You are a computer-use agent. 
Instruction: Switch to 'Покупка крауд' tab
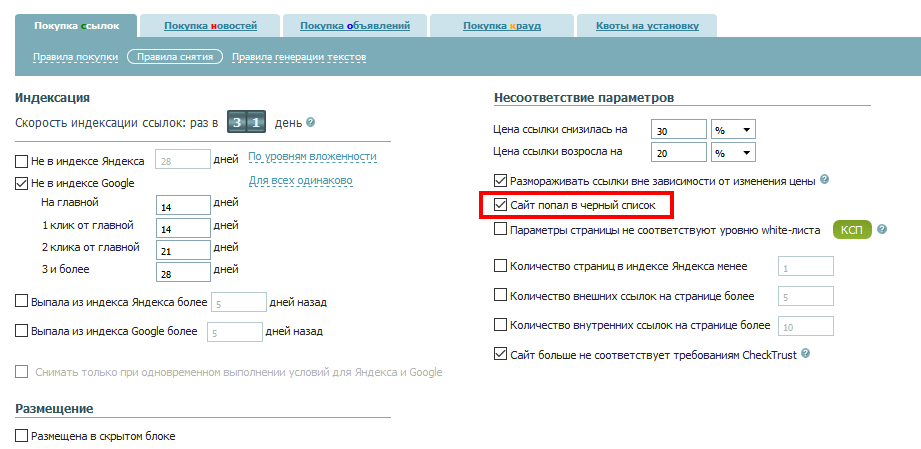click(x=502, y=26)
